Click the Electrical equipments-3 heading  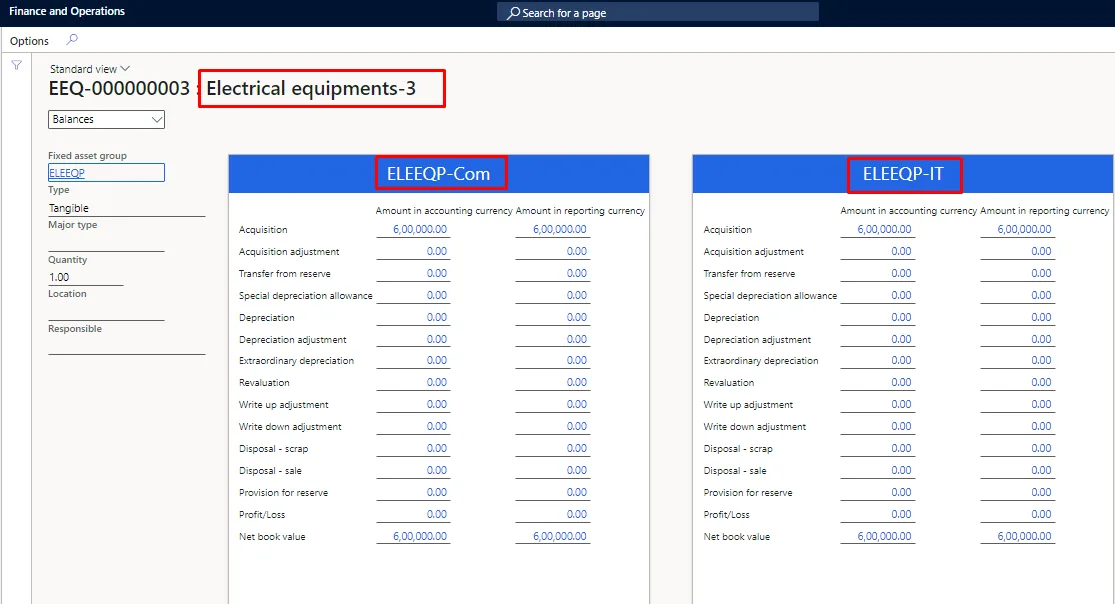tap(311, 89)
